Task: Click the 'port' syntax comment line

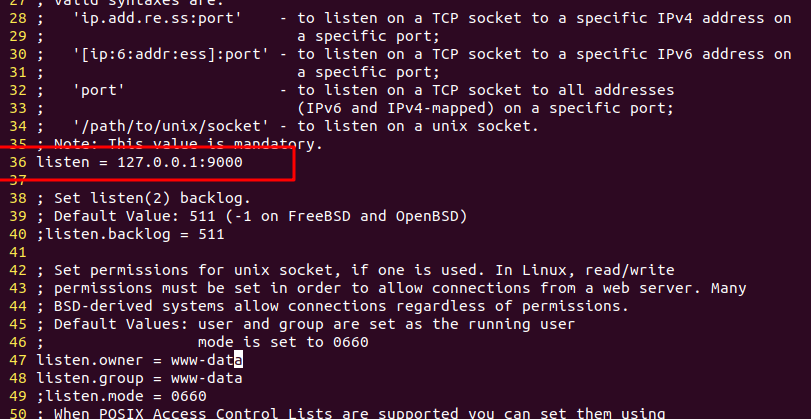Action: [355, 91]
